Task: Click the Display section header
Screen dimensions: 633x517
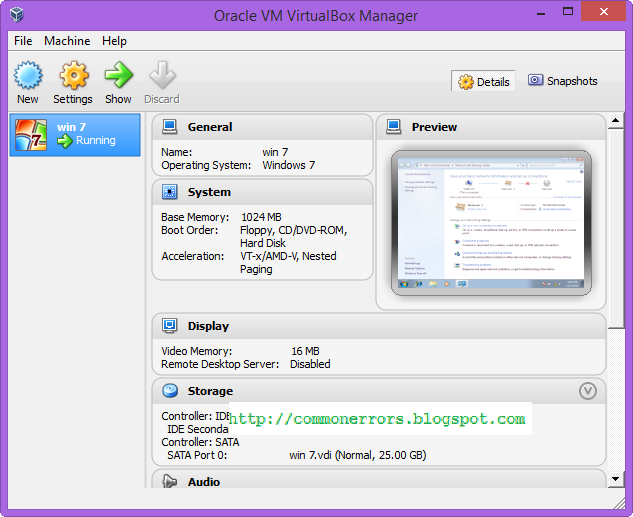Action: (379, 326)
